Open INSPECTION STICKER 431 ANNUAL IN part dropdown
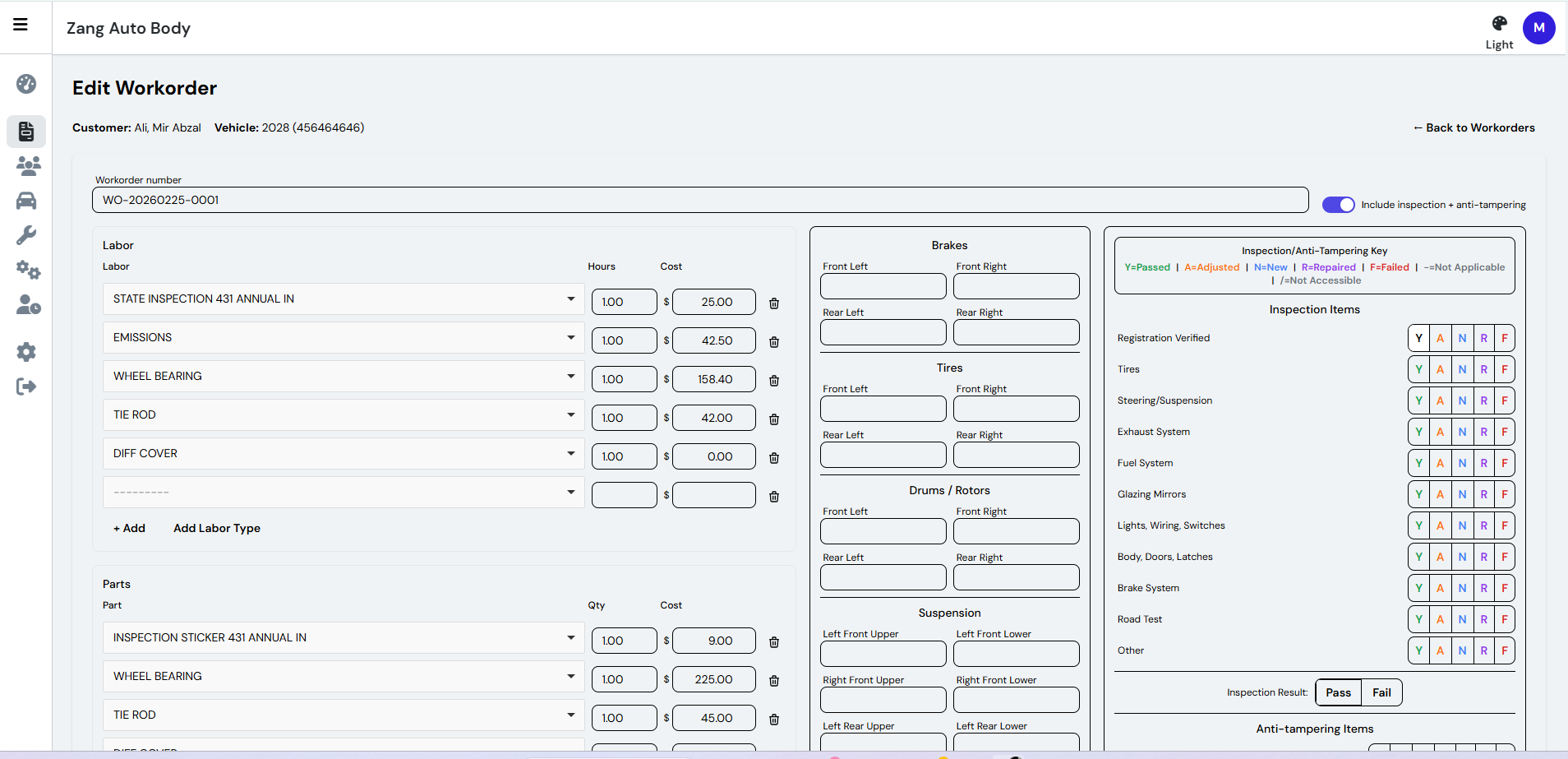The width and height of the screenshot is (1568, 759). point(344,638)
